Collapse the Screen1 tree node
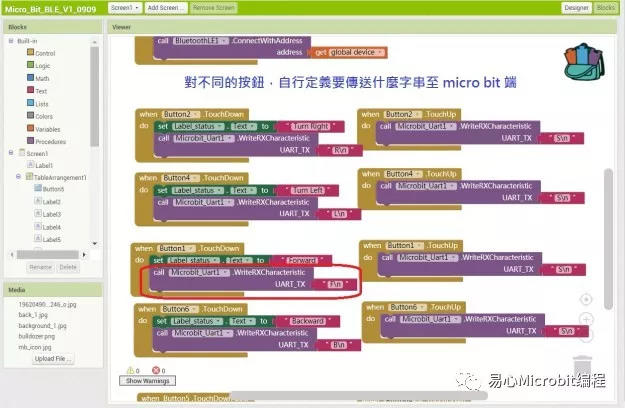Viewport: 625px width, 408px height. coord(10,153)
